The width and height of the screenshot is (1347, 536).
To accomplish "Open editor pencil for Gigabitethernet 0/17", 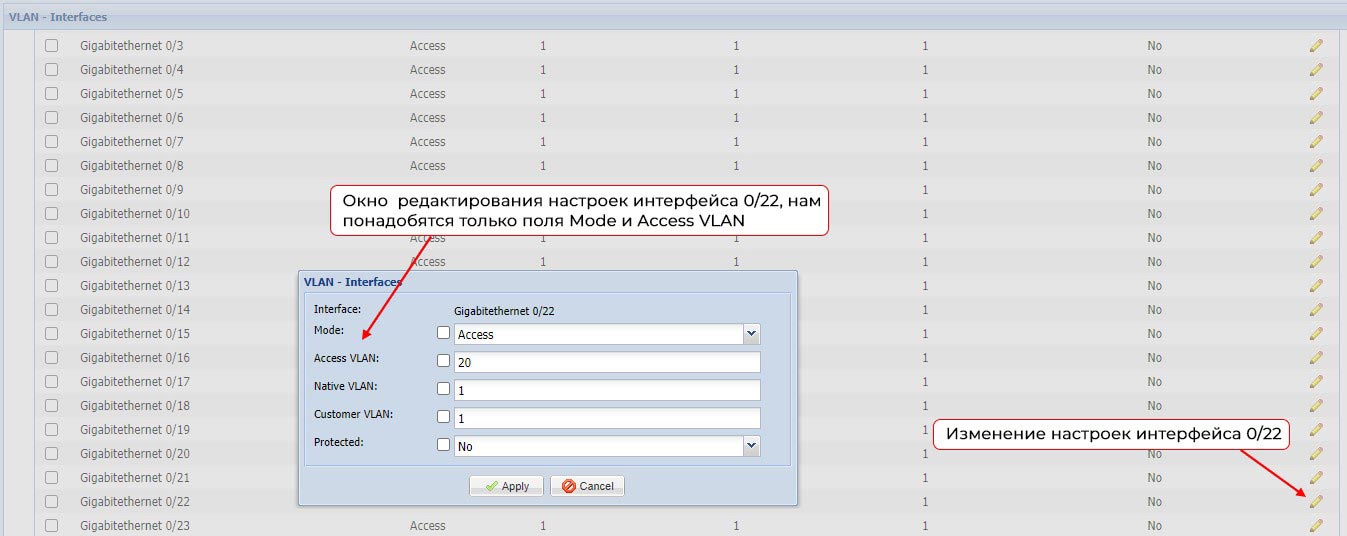I will click(x=1316, y=382).
